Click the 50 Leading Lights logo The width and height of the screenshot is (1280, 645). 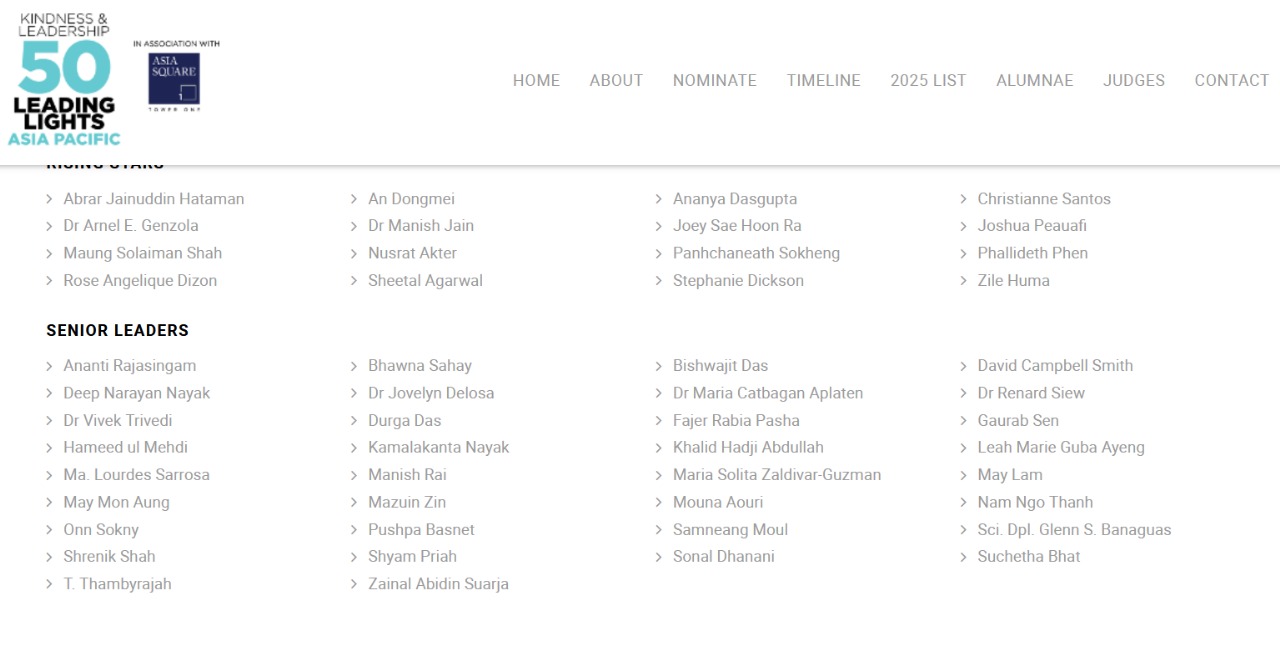point(64,80)
